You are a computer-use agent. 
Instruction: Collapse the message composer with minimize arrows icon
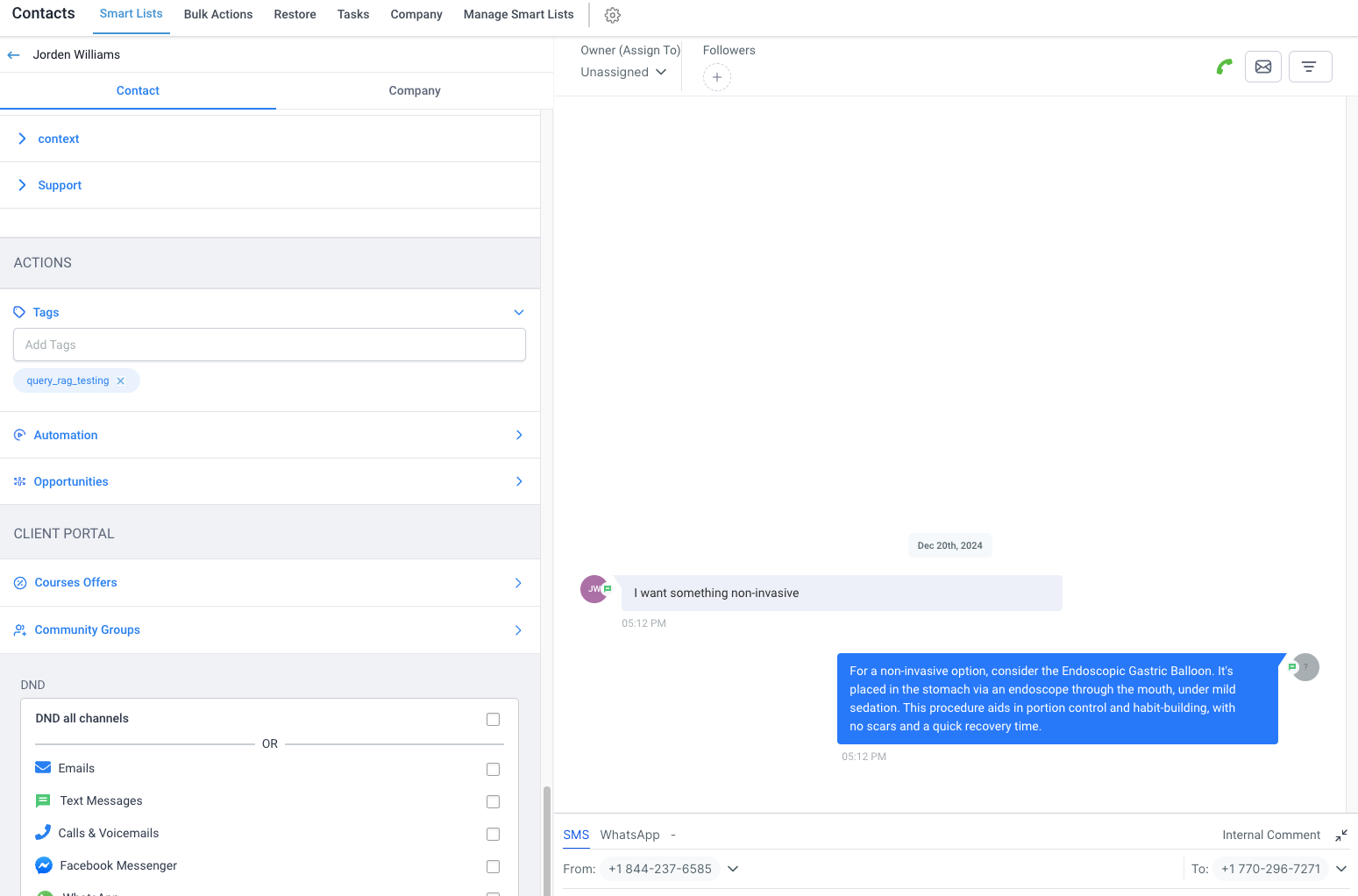(x=1341, y=836)
